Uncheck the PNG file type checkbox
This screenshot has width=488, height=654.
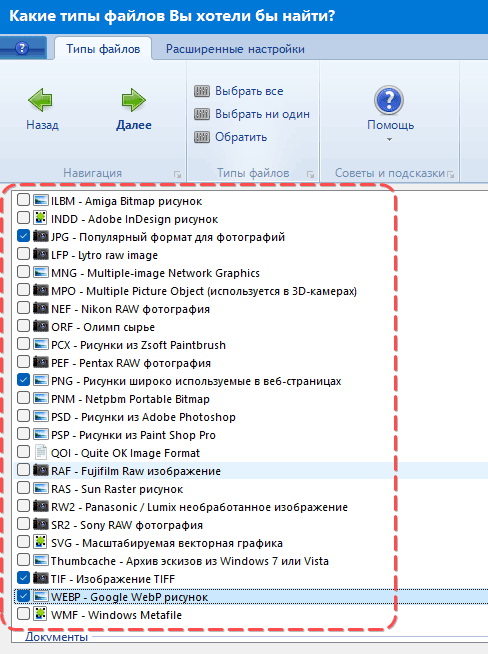(x=23, y=380)
